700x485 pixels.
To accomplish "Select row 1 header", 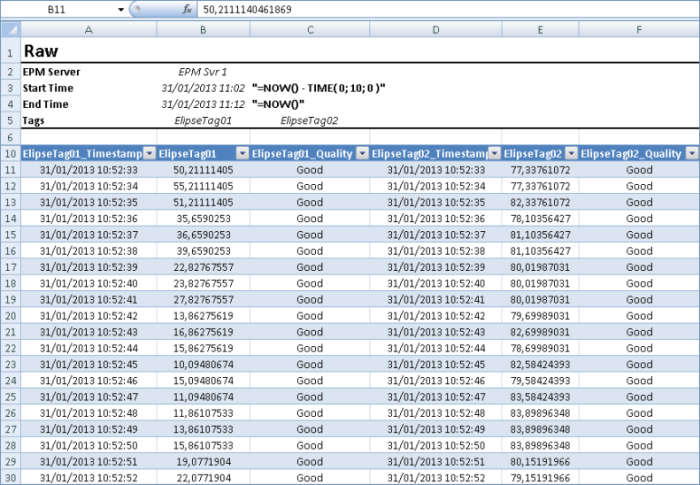I will point(10,50).
